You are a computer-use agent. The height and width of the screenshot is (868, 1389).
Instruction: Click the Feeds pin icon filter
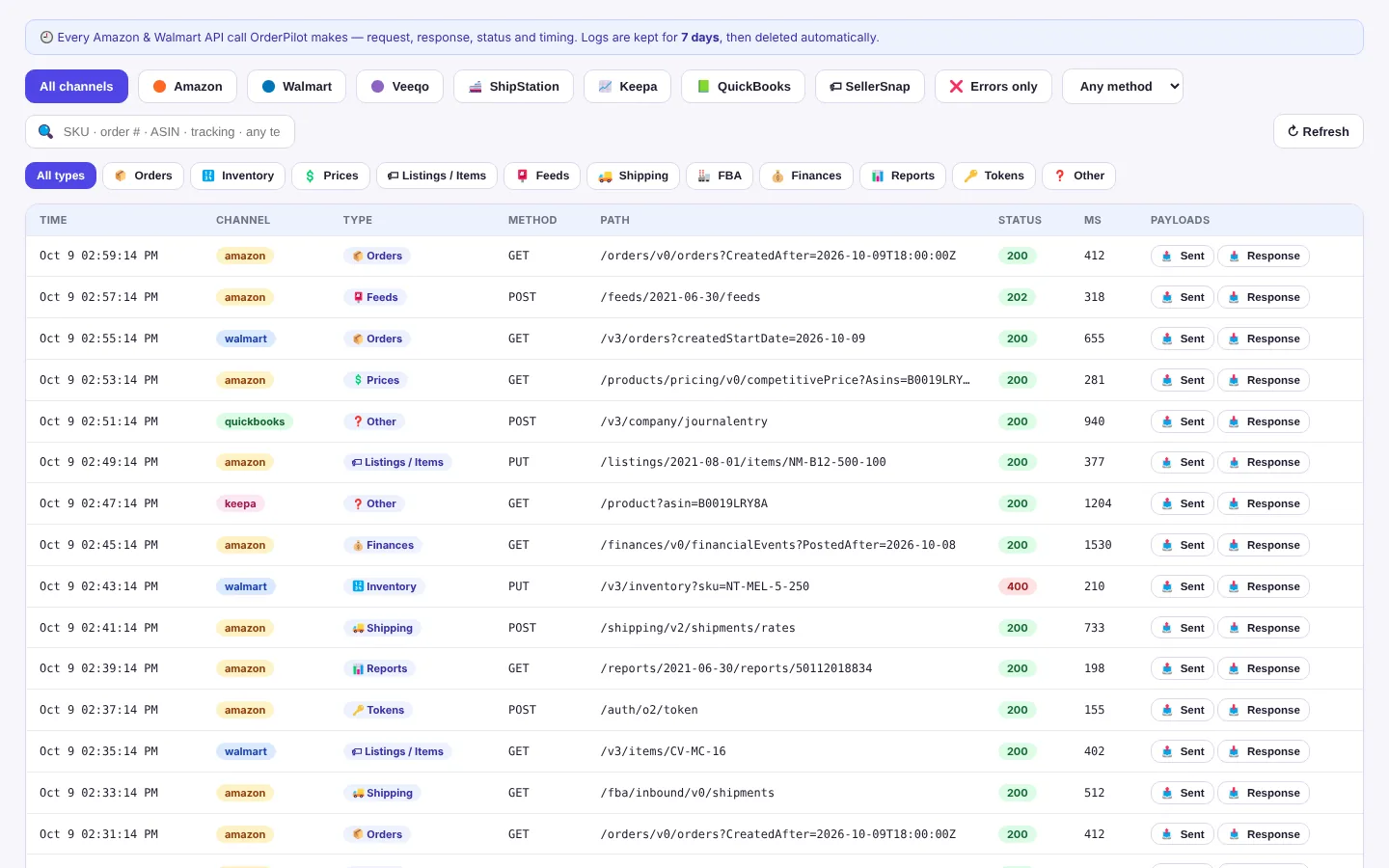pos(523,176)
